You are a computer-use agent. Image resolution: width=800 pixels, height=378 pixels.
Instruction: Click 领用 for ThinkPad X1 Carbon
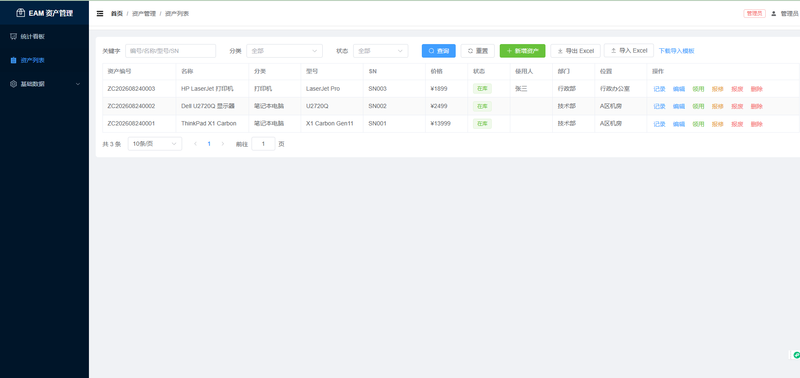pos(698,124)
